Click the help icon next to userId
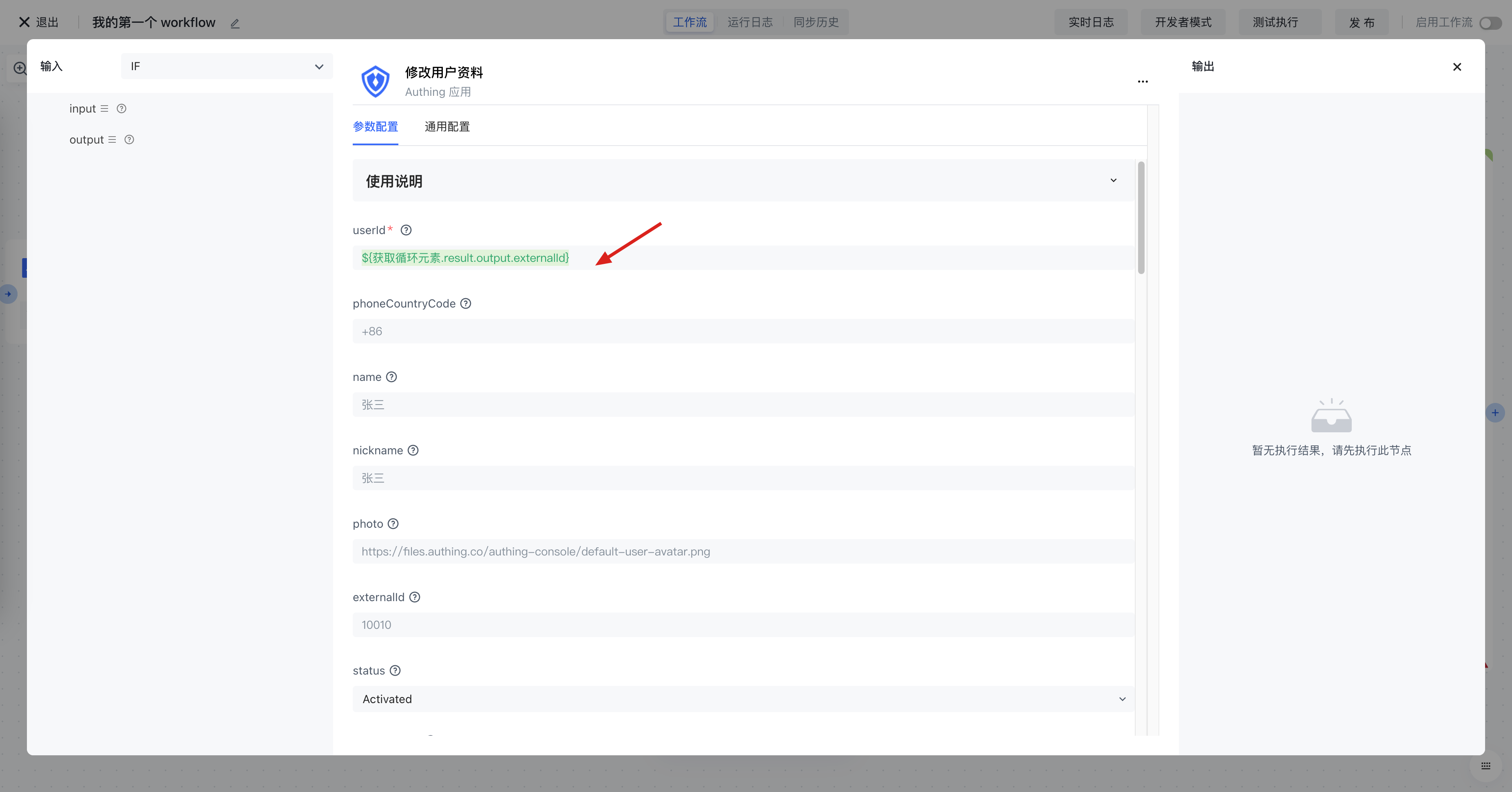 coord(406,230)
